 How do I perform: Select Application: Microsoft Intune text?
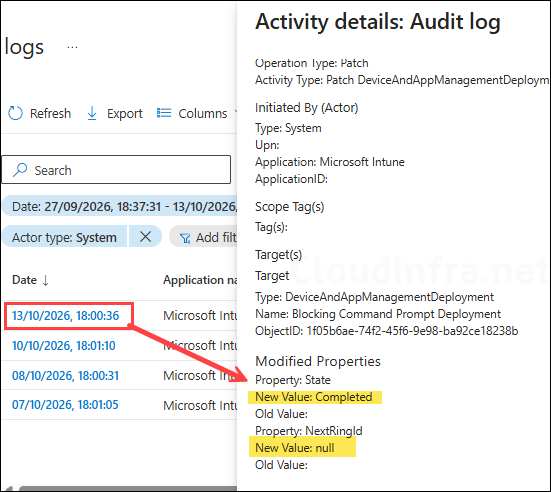pos(330,162)
